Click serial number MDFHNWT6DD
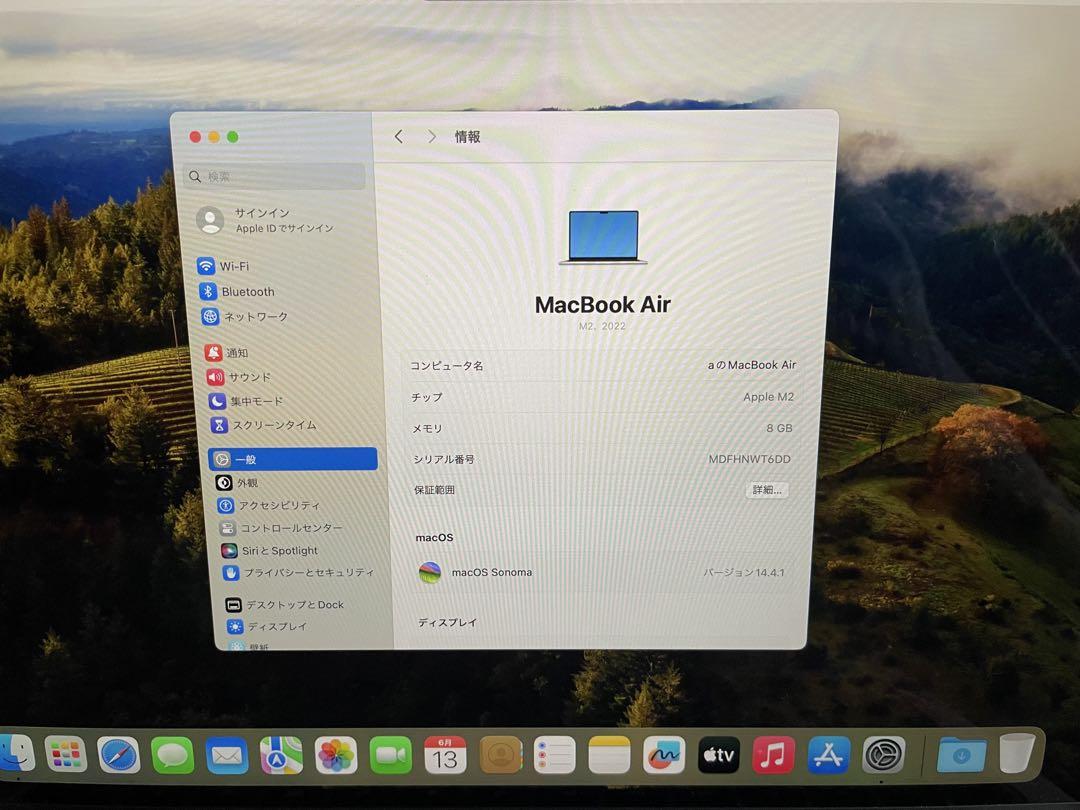This screenshot has width=1080, height=810. pyautogui.click(x=749, y=459)
